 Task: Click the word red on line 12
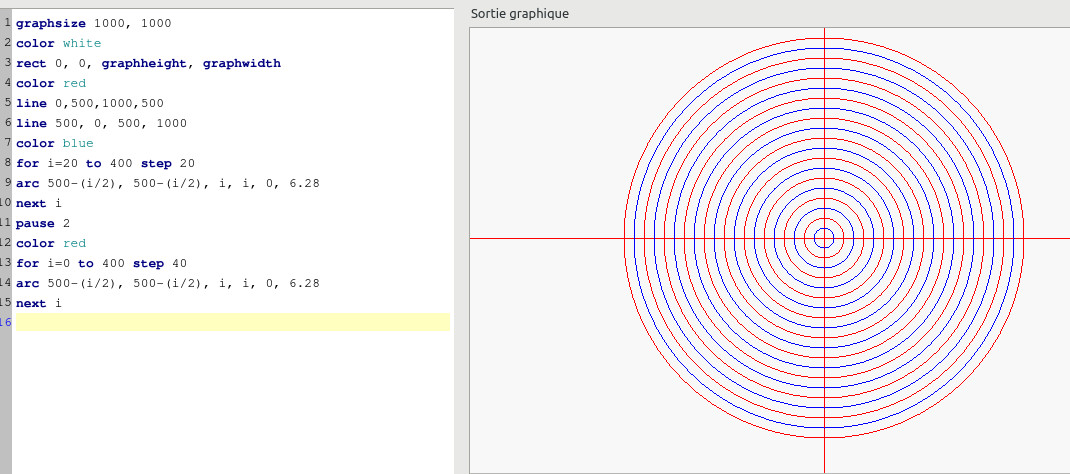pyautogui.click(x=74, y=243)
